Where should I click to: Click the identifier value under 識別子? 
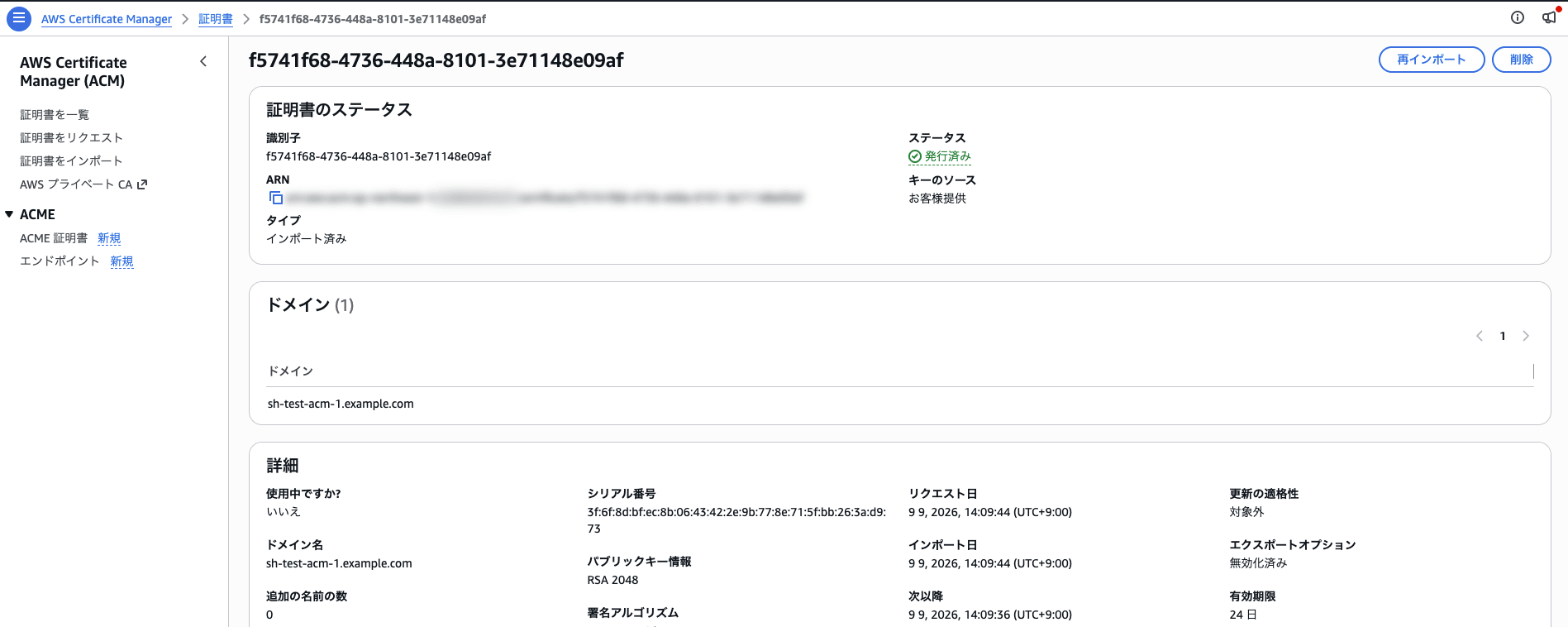pos(379,156)
